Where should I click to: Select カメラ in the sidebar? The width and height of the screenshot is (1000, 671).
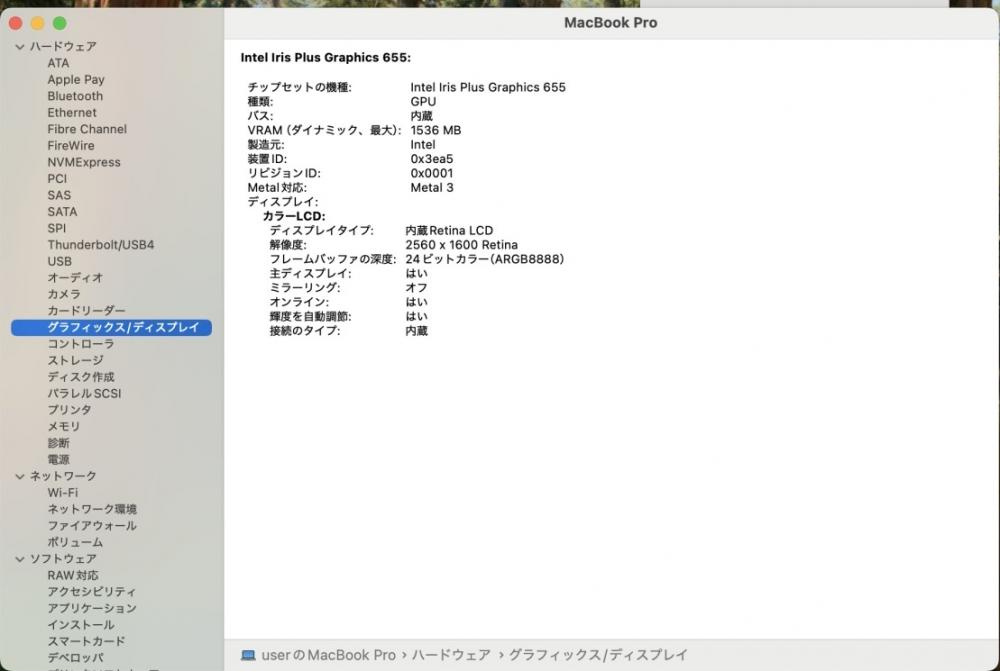(x=64, y=295)
